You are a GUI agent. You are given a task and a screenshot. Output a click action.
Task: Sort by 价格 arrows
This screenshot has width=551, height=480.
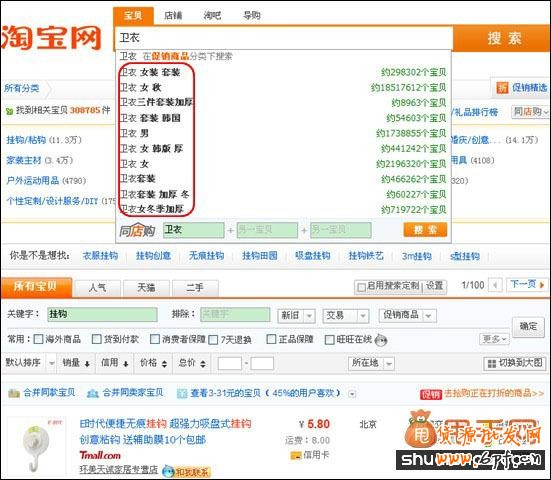click(x=164, y=364)
